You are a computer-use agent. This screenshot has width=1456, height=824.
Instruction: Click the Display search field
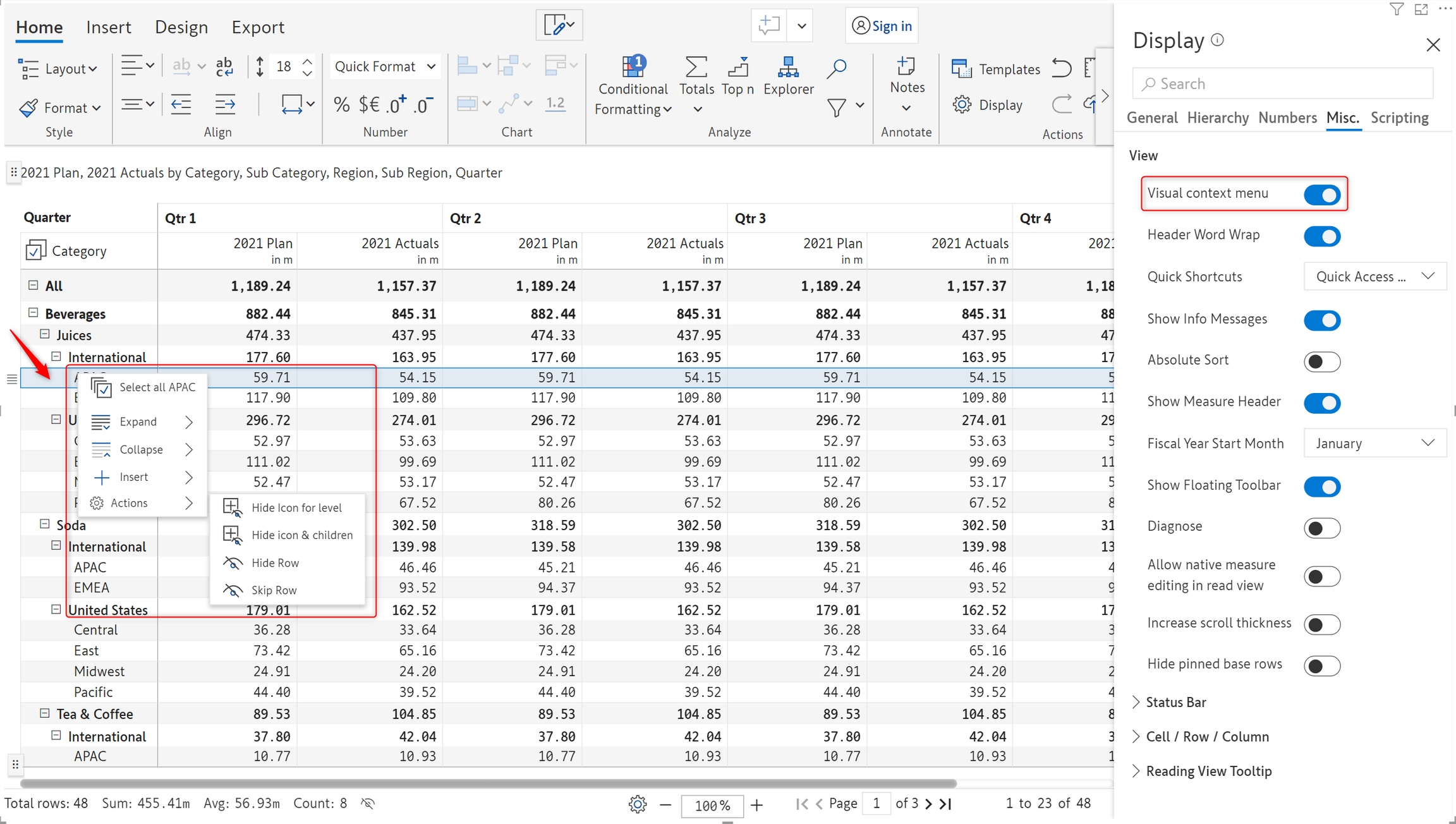(1282, 83)
